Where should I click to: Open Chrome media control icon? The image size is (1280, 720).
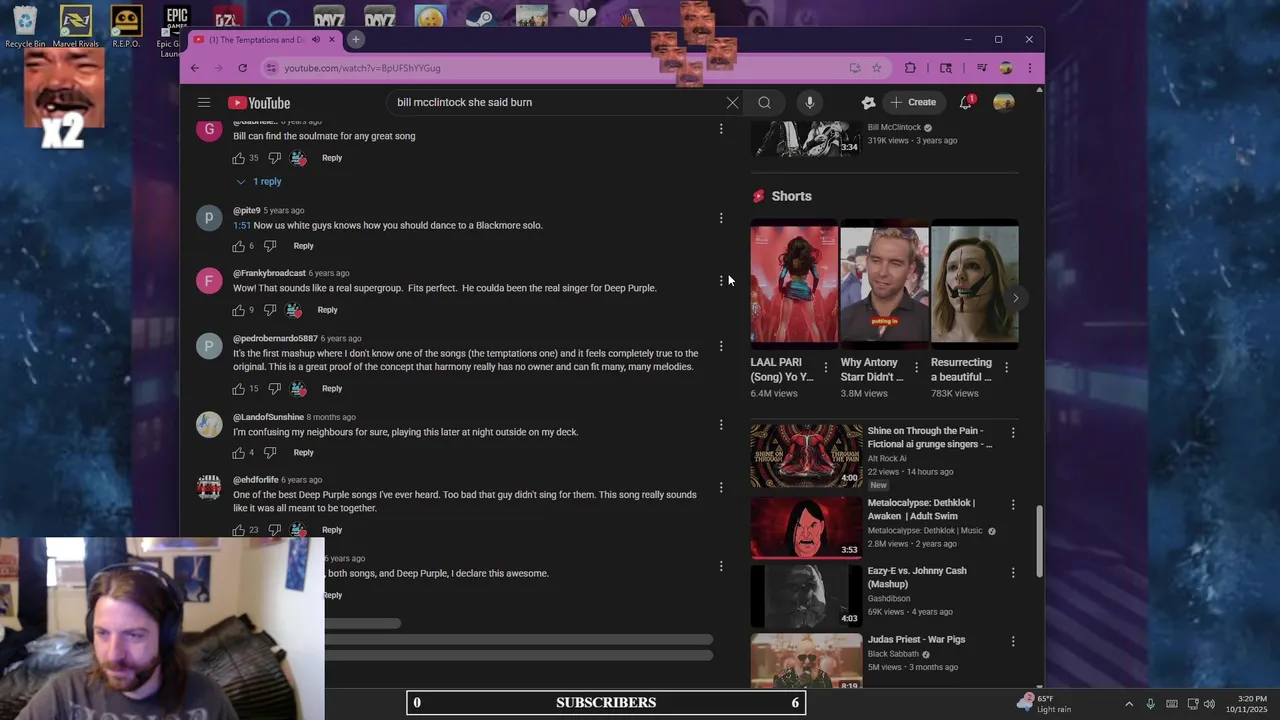coord(981,68)
